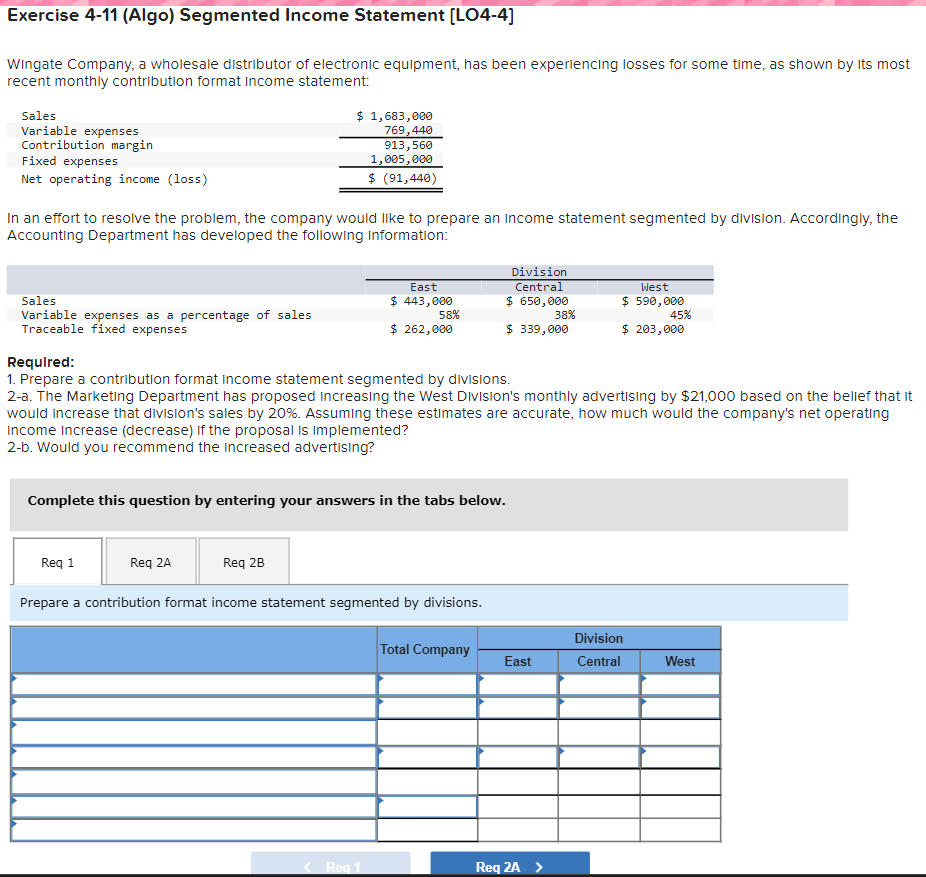Open the third row label dropdown cell
This screenshot has width=926, height=877.
coord(190,732)
